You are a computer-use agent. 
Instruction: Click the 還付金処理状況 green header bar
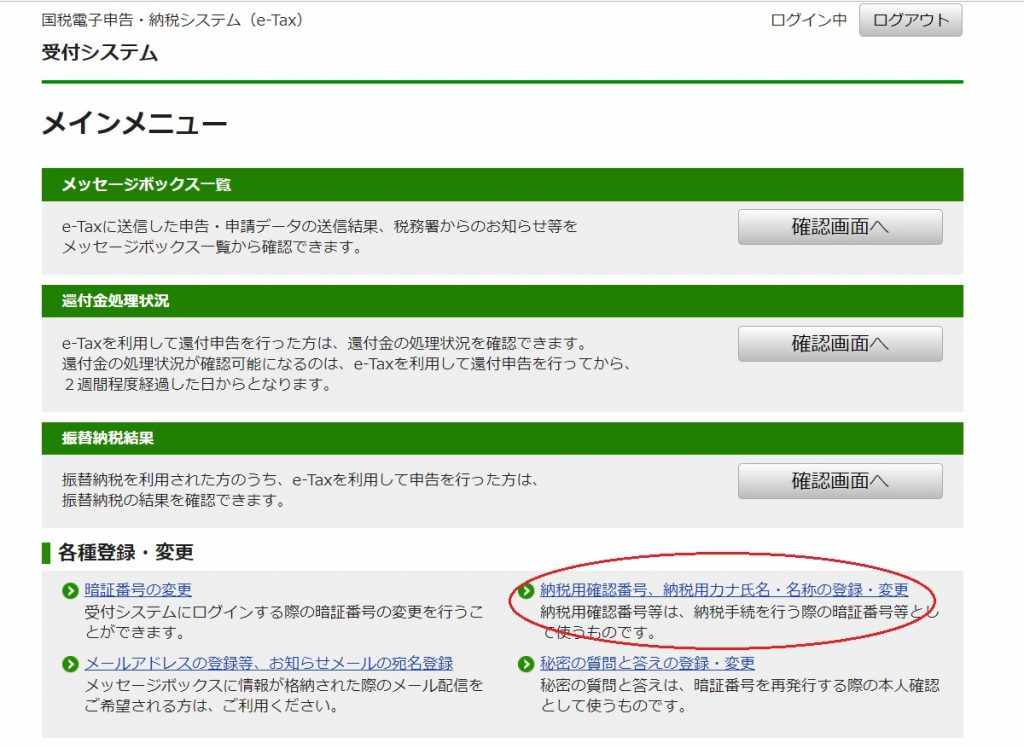coord(502,301)
